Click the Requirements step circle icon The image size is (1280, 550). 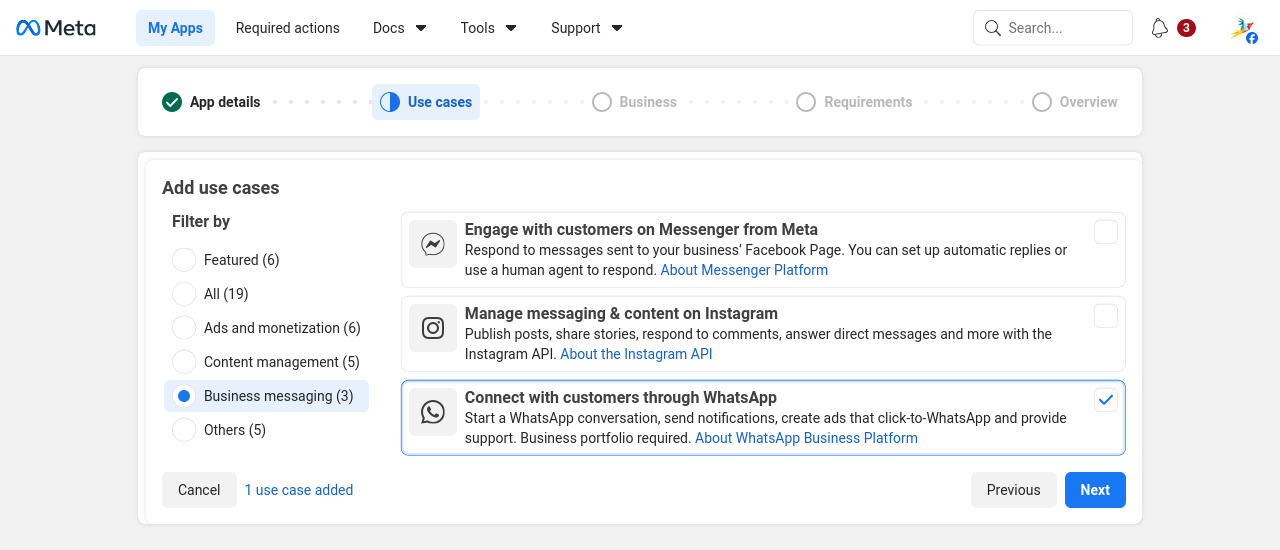806,102
